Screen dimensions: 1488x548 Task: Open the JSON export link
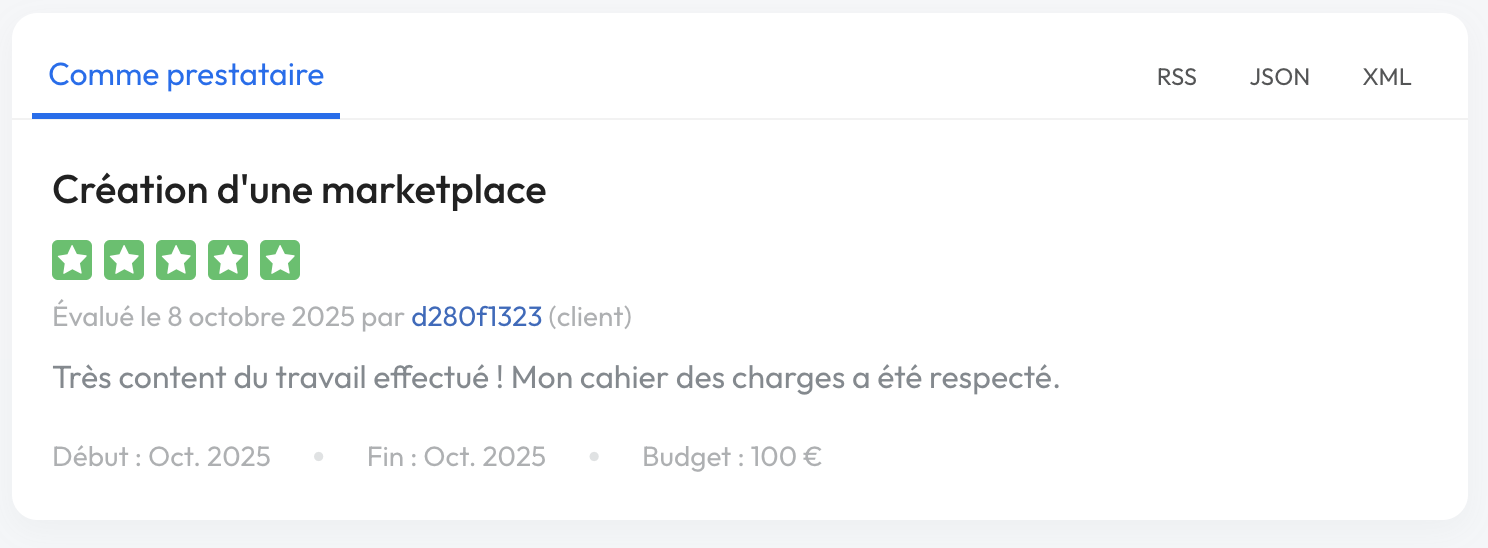point(1279,77)
